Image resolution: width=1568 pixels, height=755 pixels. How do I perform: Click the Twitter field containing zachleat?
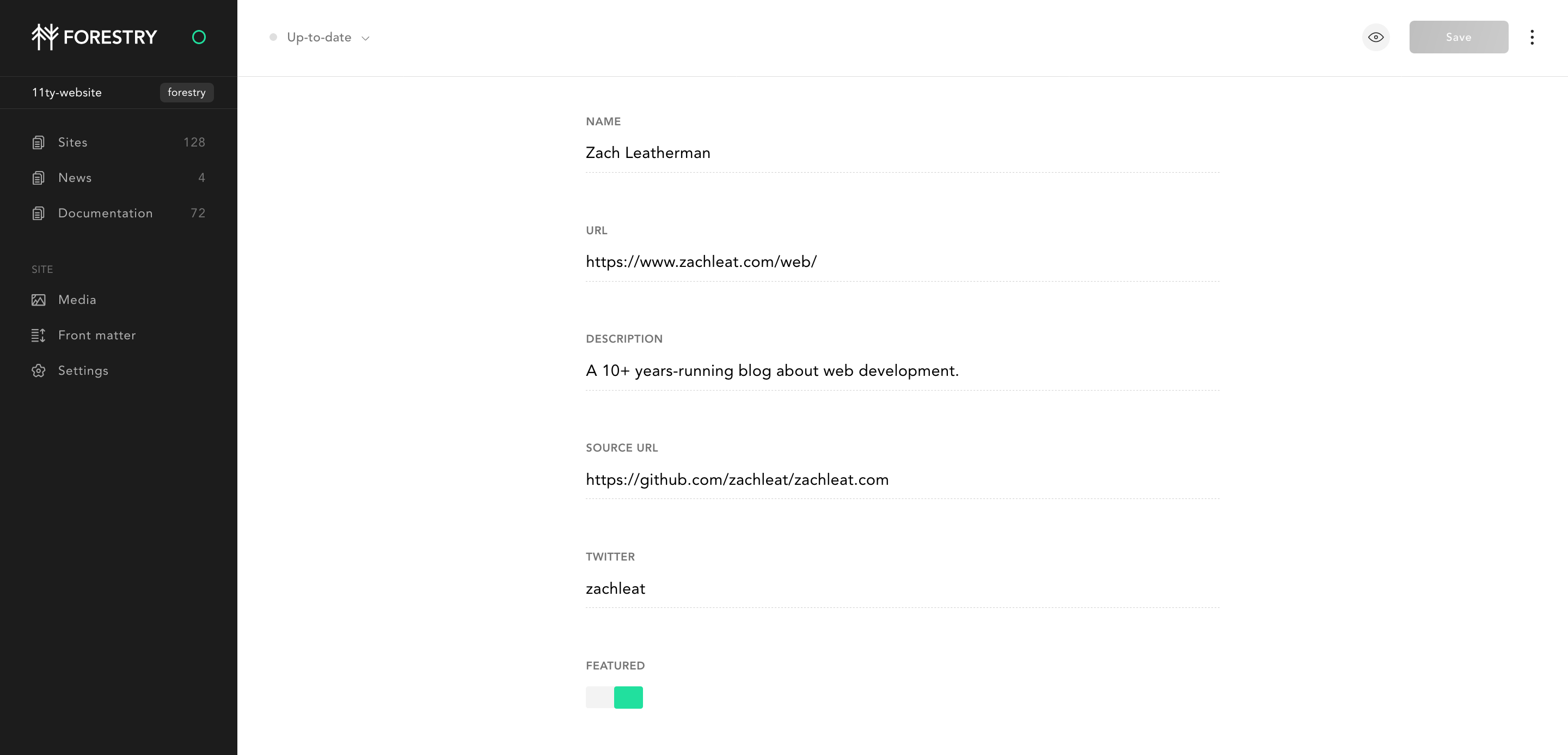pos(902,589)
